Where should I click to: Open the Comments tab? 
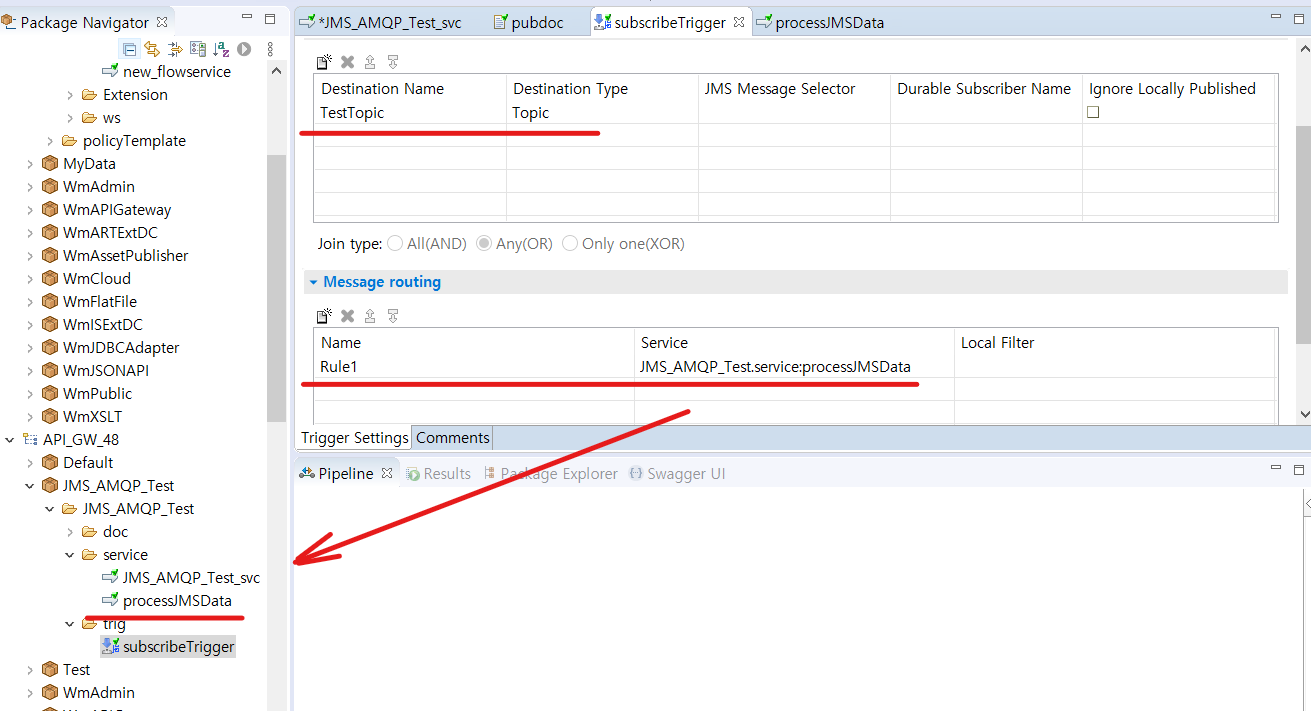452,438
